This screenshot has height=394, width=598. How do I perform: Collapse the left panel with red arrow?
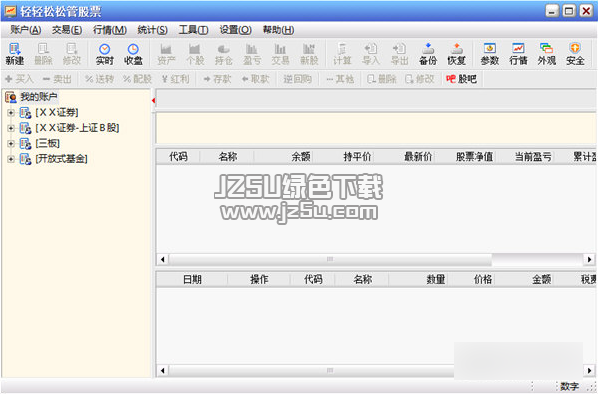coord(153,101)
